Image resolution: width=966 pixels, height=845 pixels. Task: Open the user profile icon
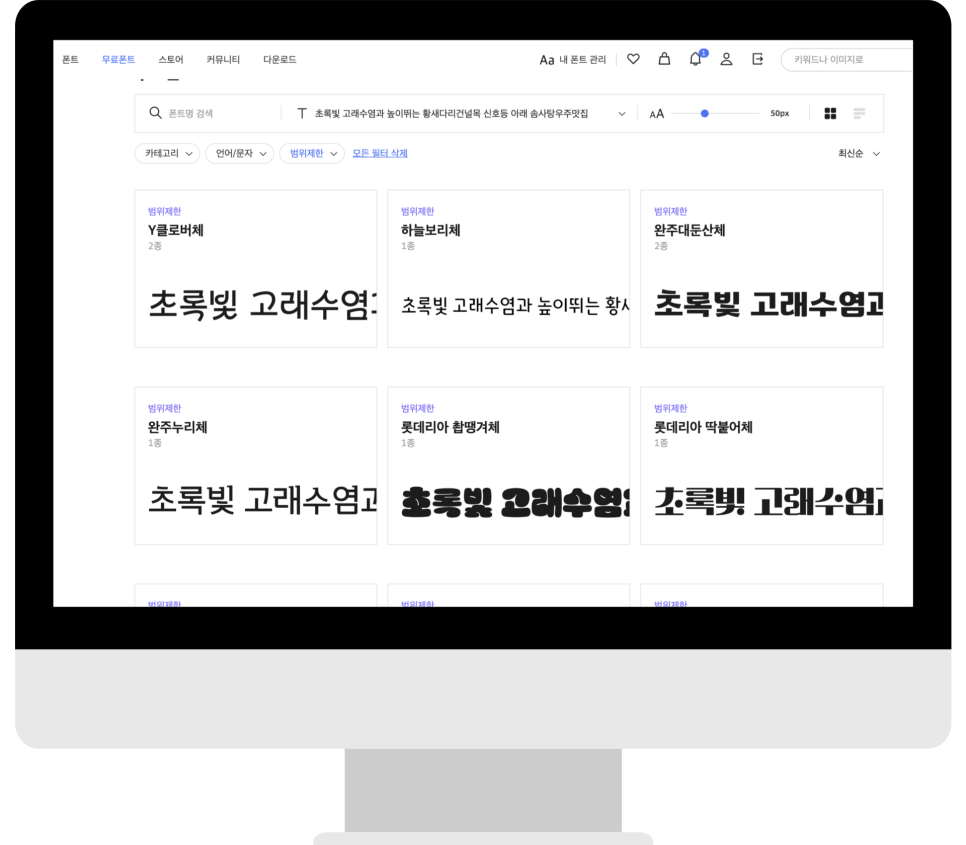pos(727,60)
